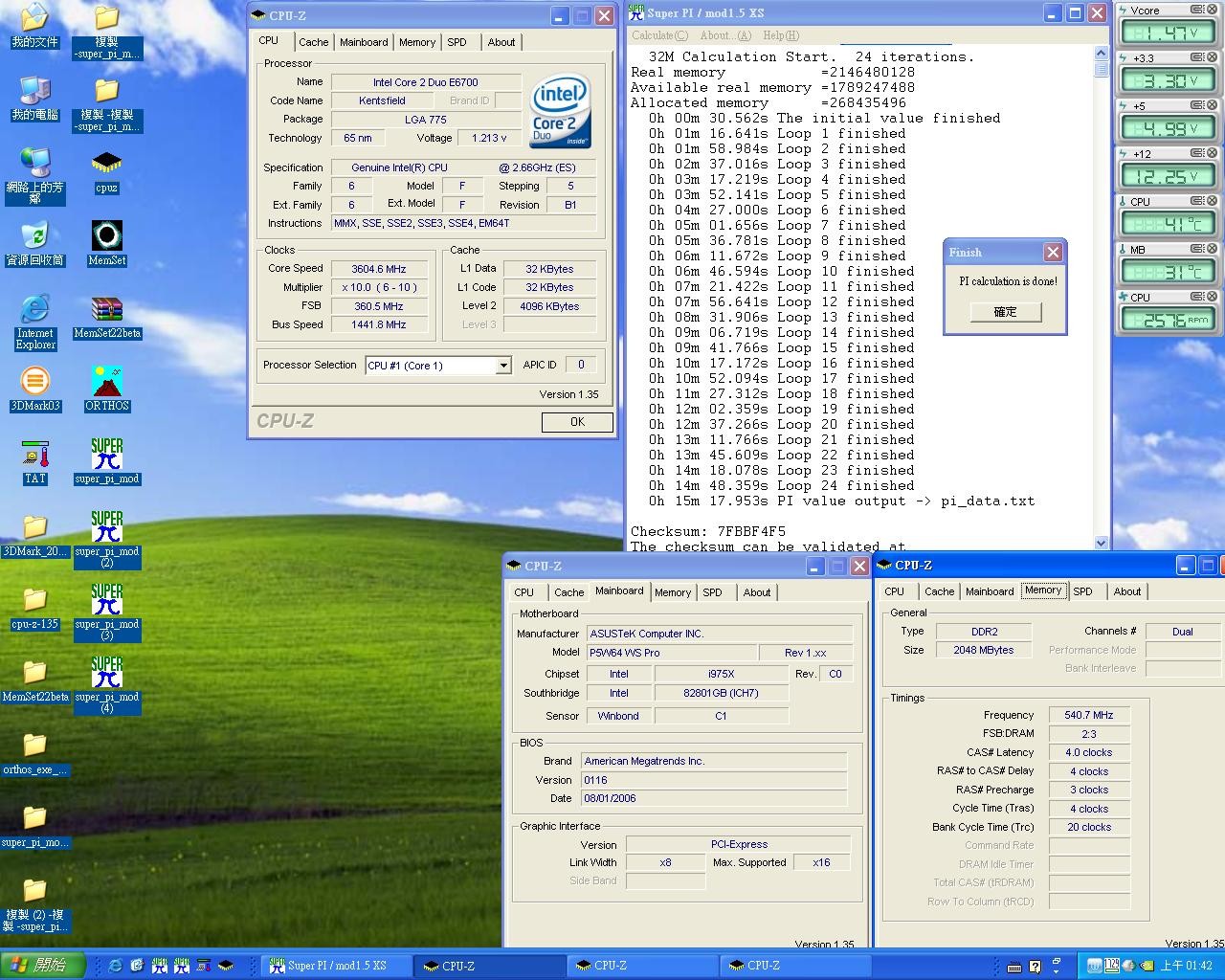The height and width of the screenshot is (980, 1225).
Task: Open settings of the +12 voltage gadget
Action: [x=1196, y=153]
